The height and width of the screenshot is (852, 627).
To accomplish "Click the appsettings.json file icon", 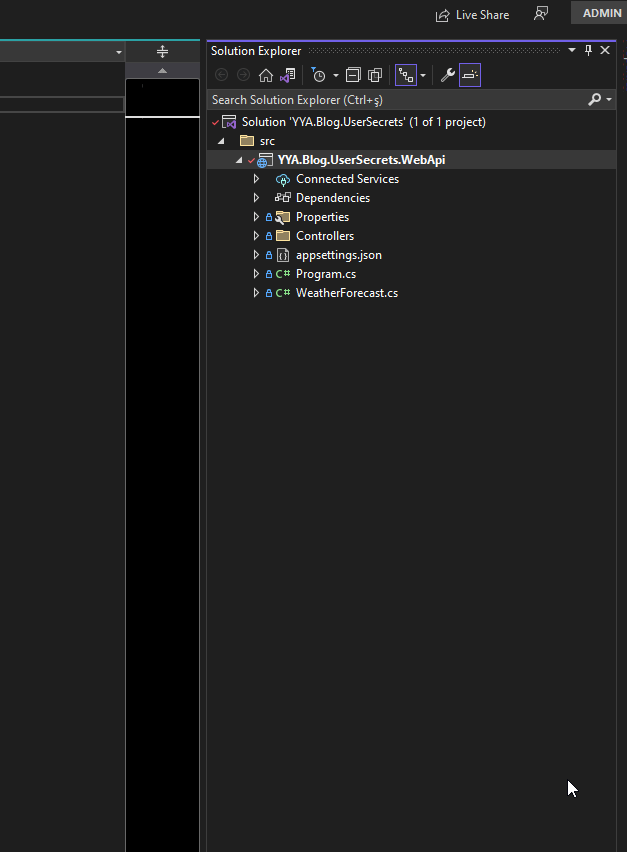I will tap(283, 255).
